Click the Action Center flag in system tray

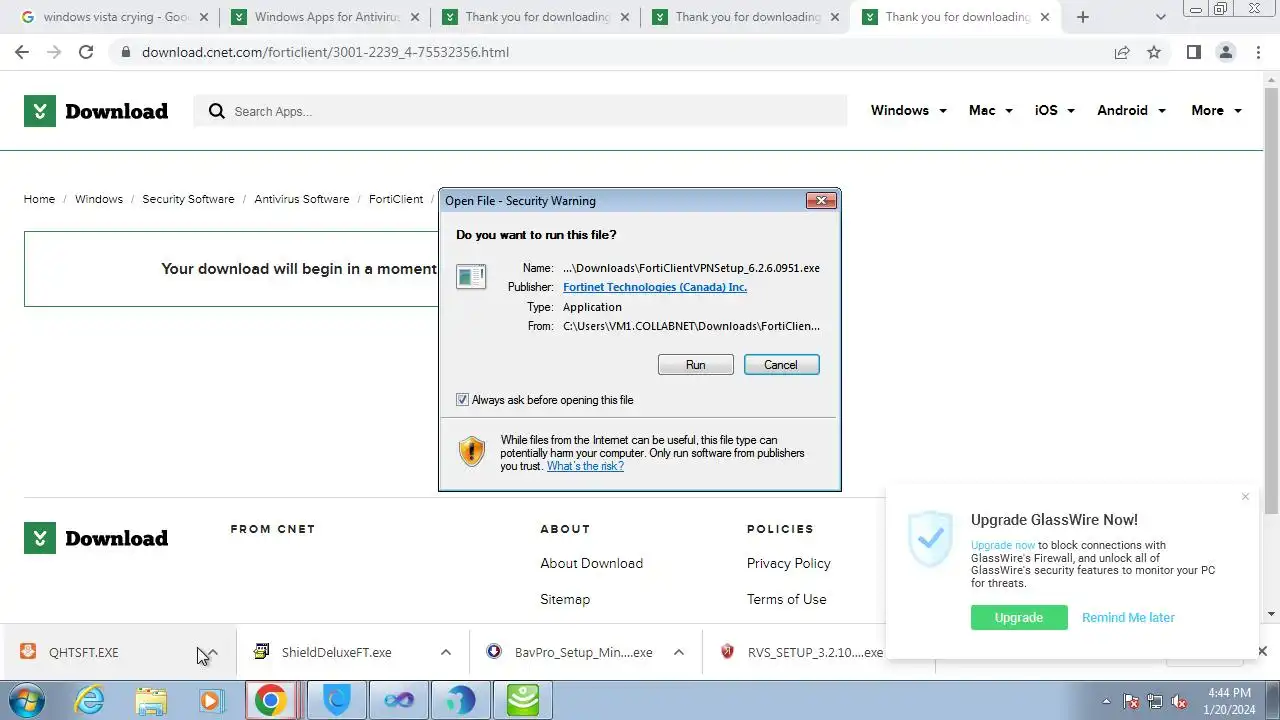[1132, 701]
